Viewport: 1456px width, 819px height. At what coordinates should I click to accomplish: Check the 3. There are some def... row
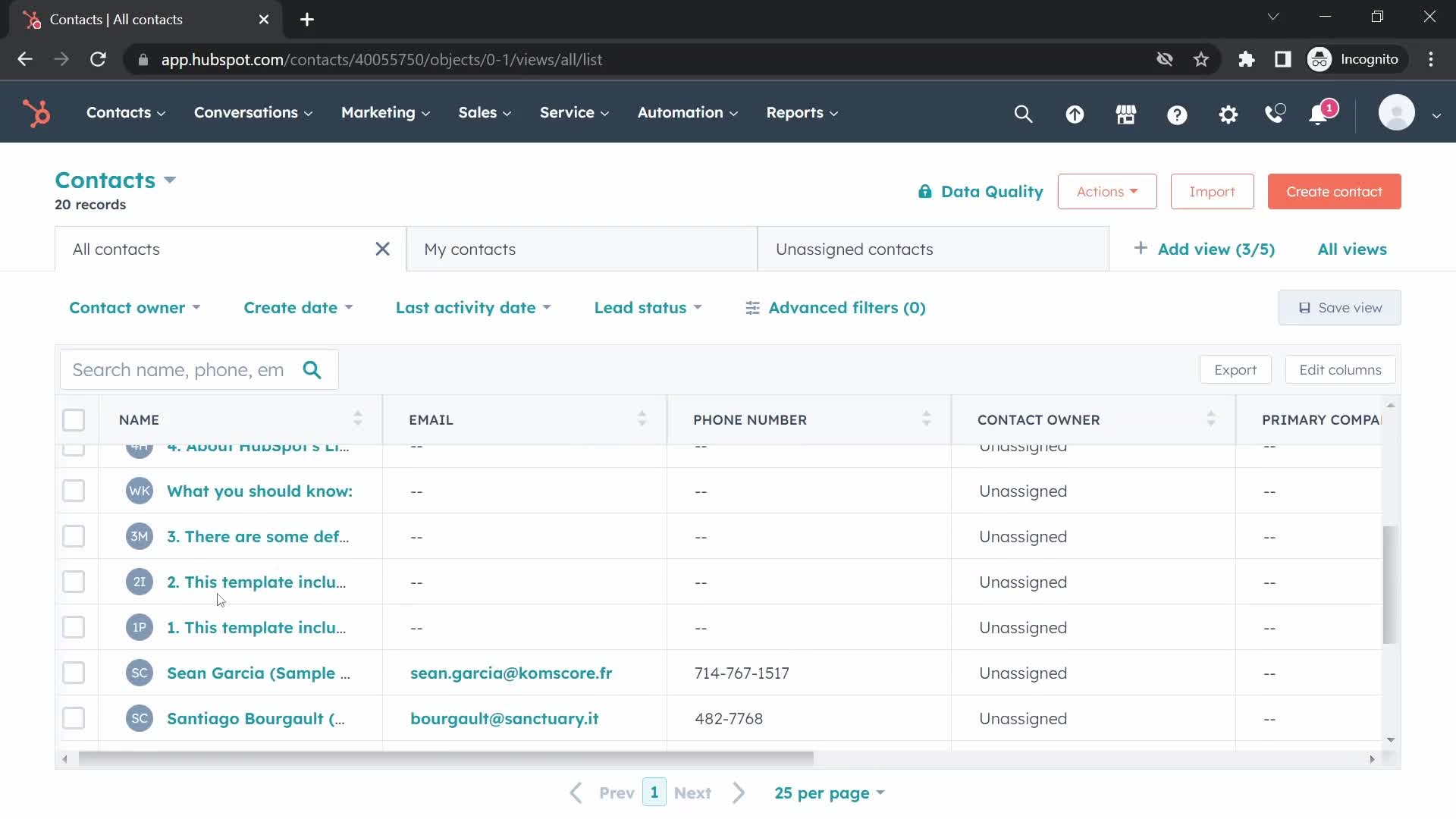(x=74, y=537)
